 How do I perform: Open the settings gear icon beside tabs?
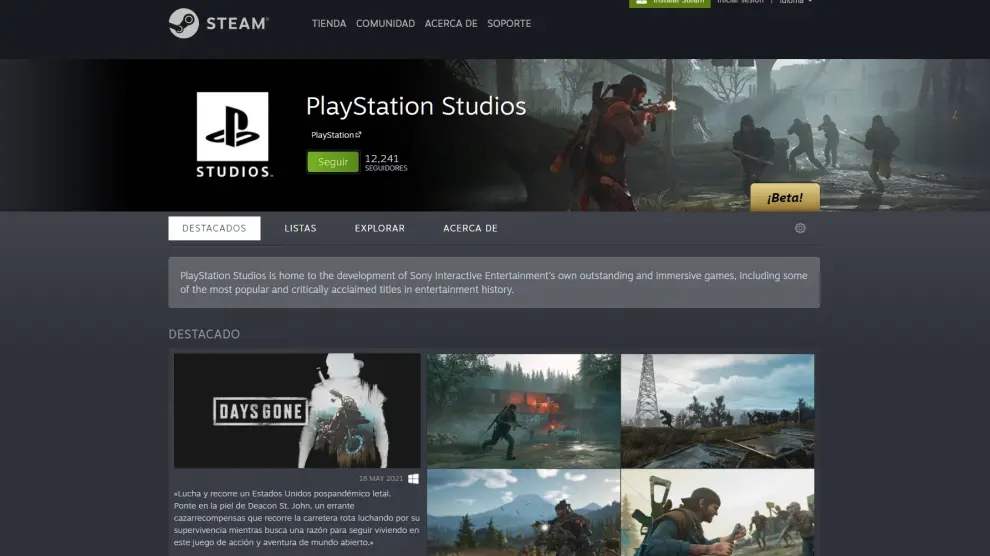click(x=800, y=228)
